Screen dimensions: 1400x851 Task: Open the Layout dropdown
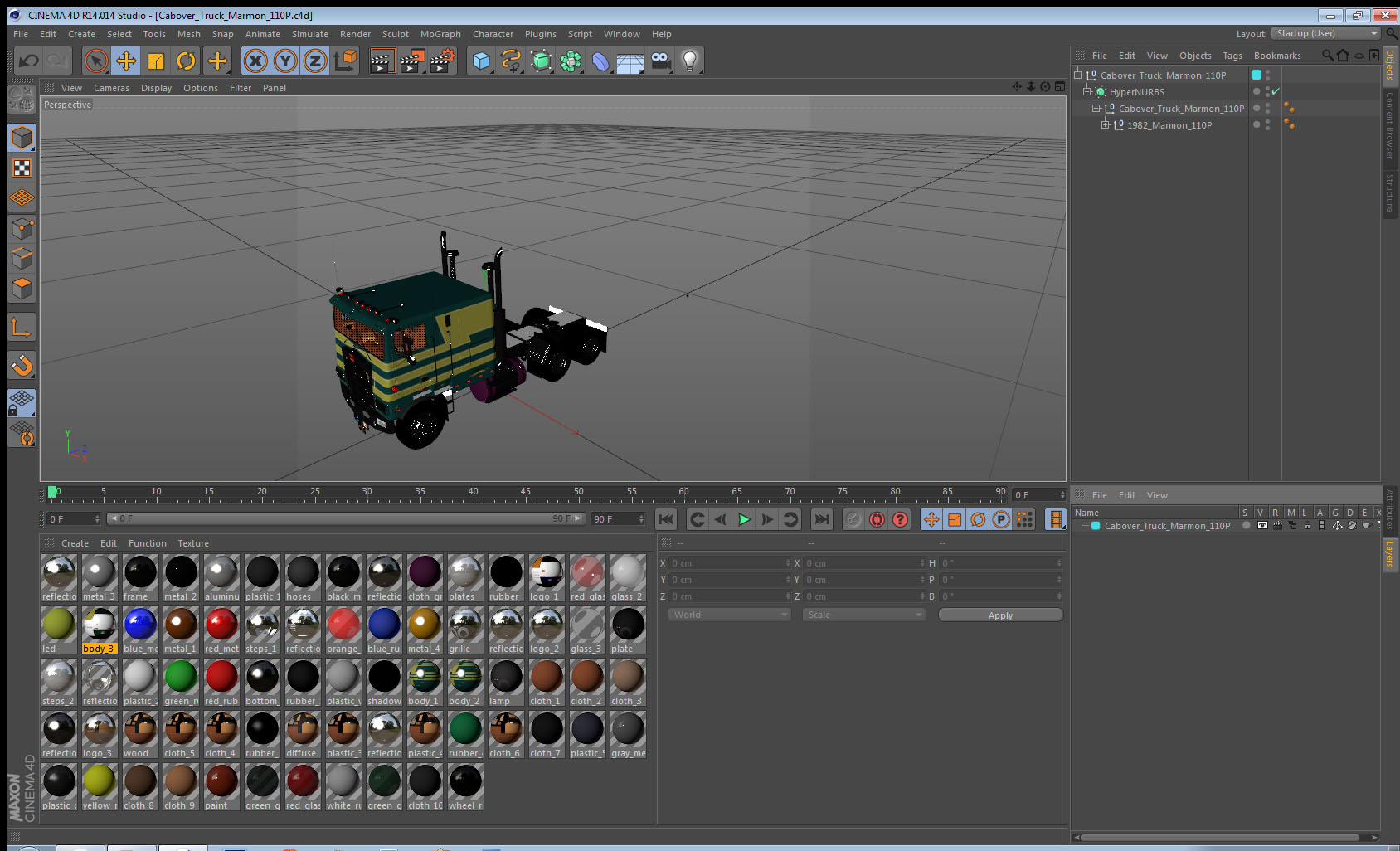click(1327, 33)
